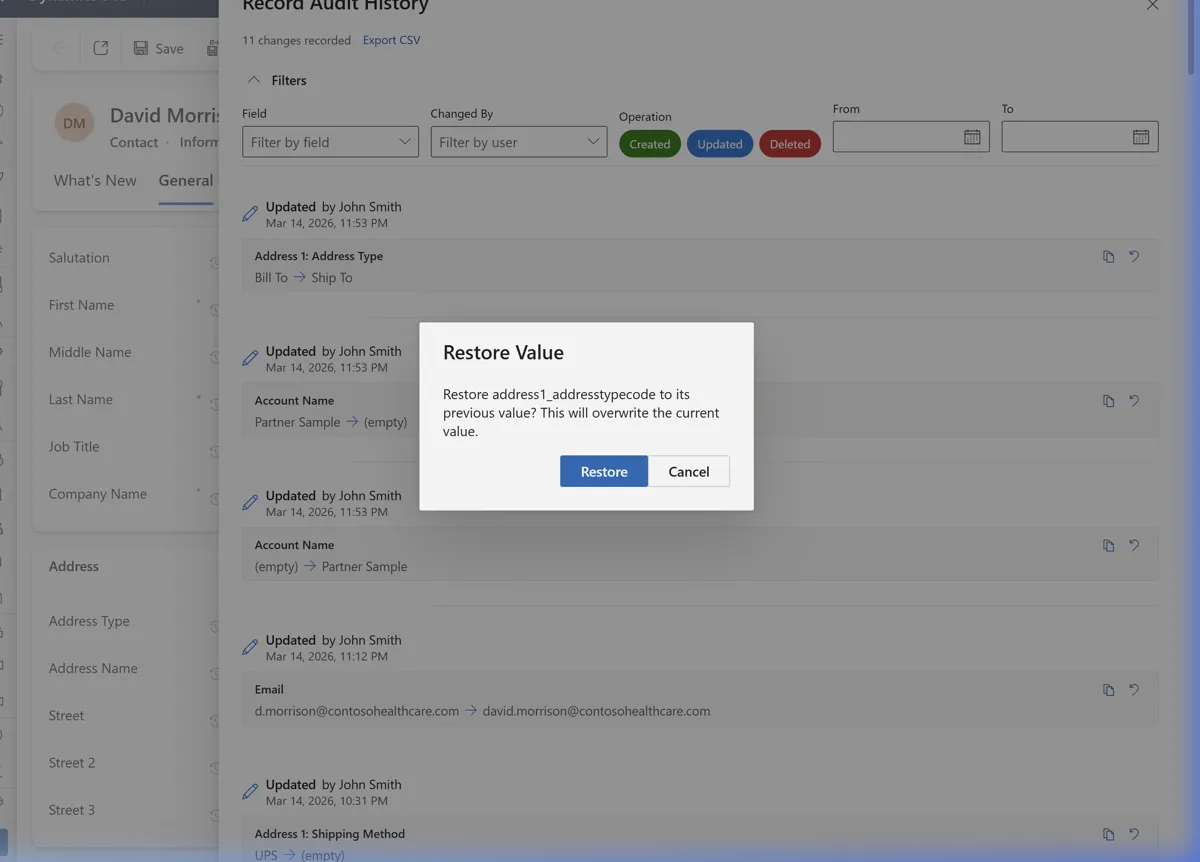This screenshot has height=862, width=1200.
Task: Confirm with the Restore button
Action: tap(603, 471)
